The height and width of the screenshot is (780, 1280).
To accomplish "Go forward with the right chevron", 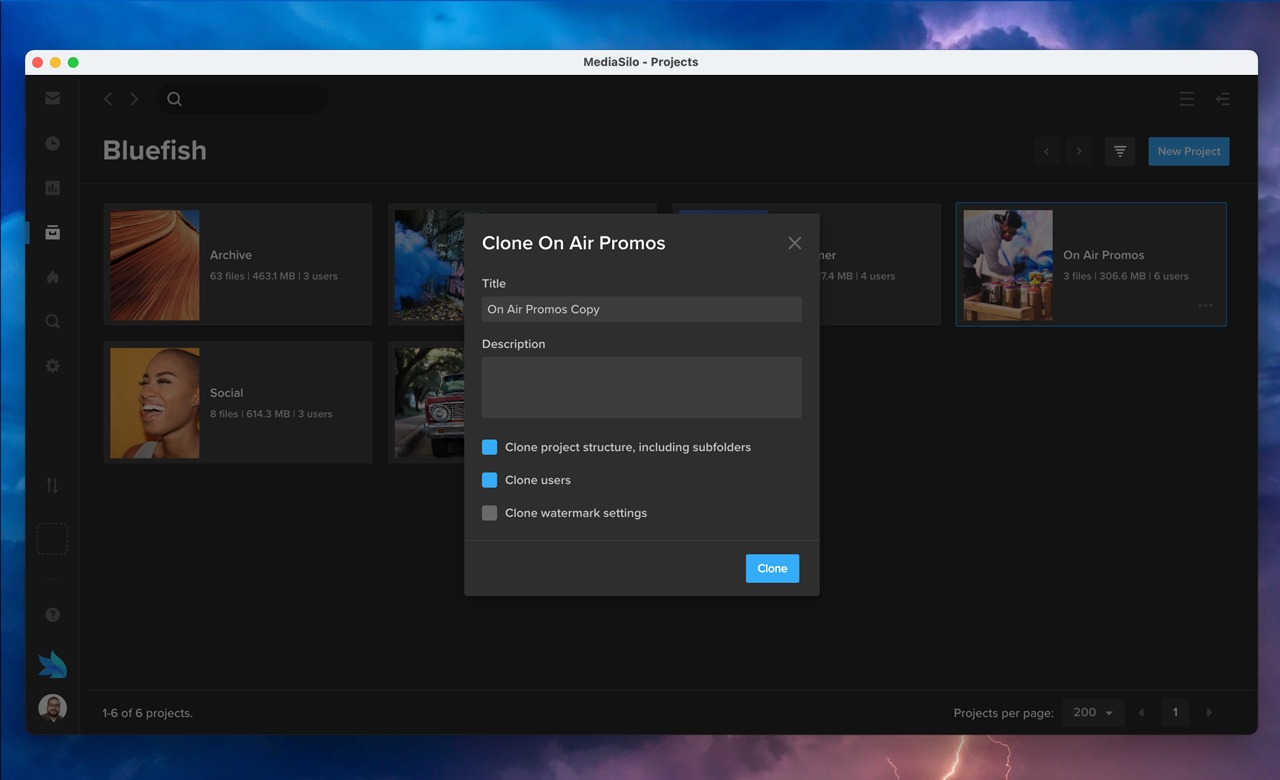I will click(x=134, y=99).
